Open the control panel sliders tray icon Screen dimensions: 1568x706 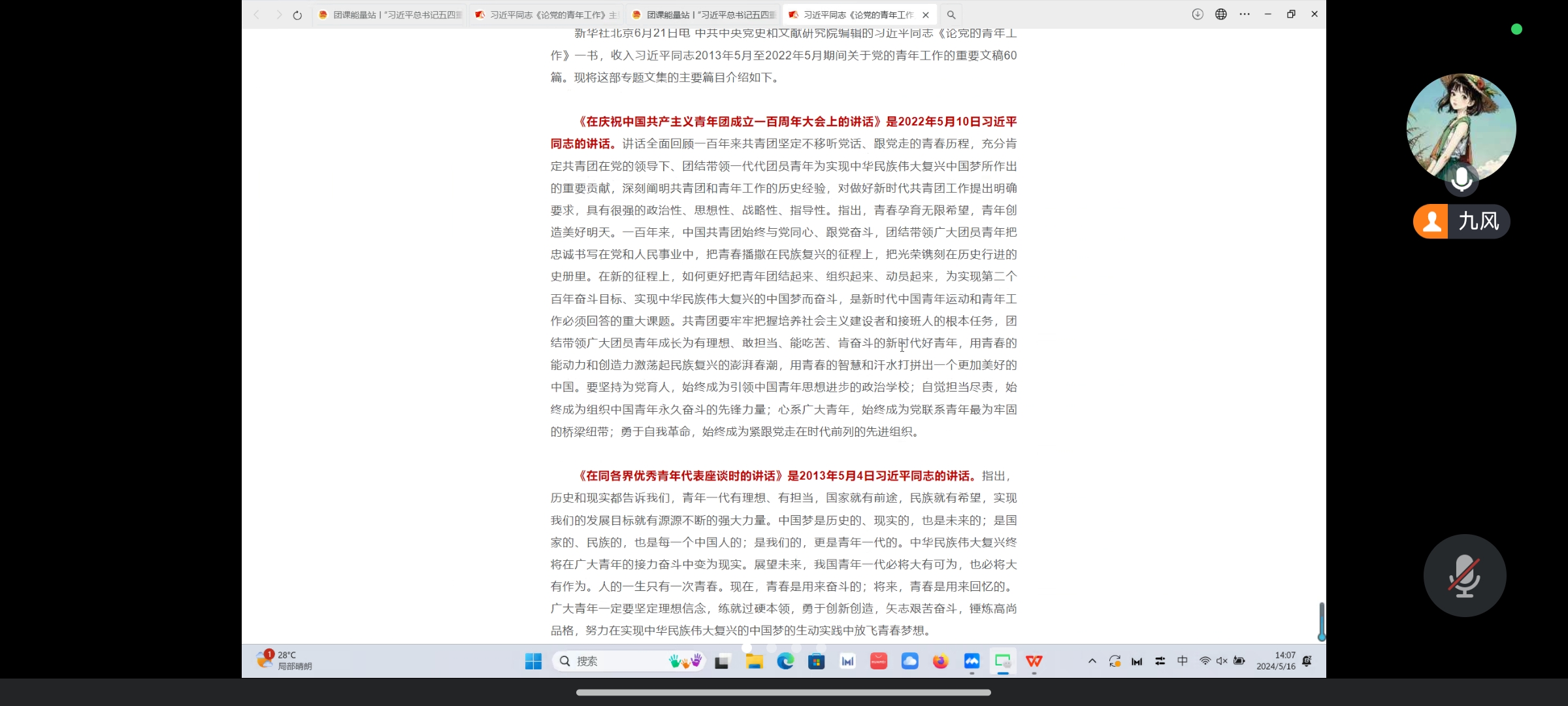(x=1160, y=661)
